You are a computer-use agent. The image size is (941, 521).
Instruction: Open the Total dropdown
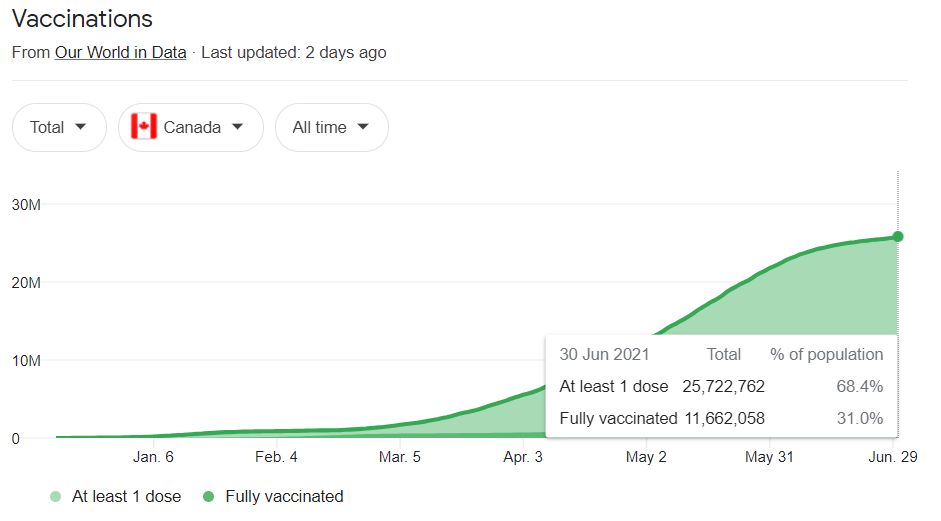tap(59, 127)
